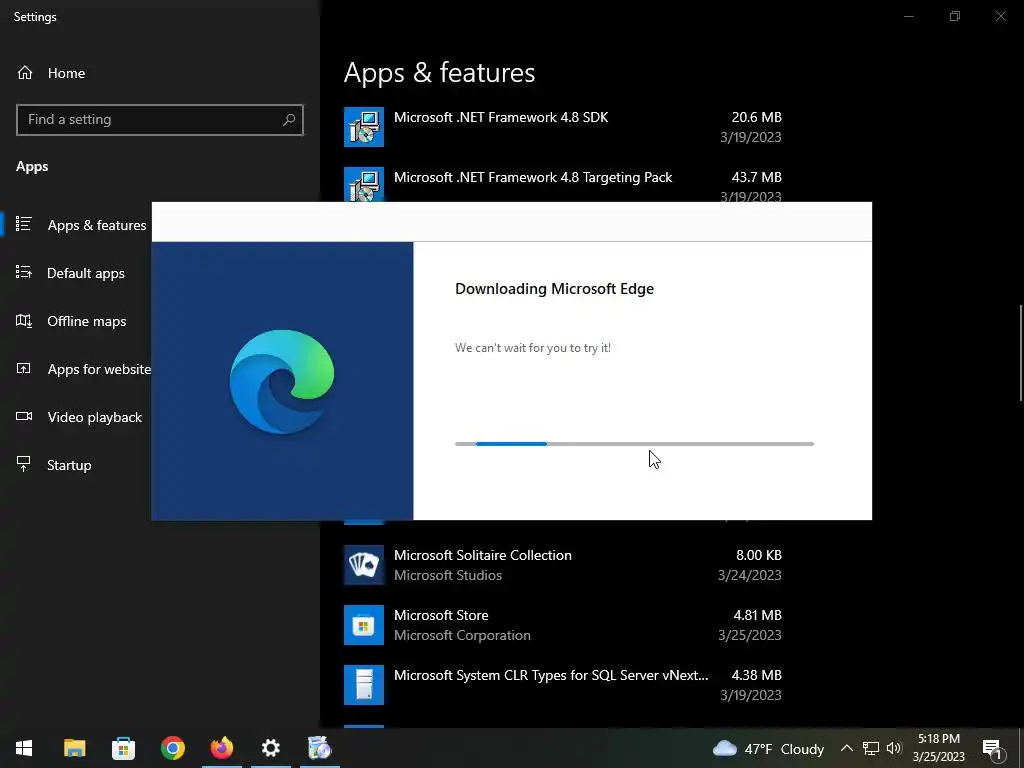Screen dimensions: 1024x768
Task: Open the clock and calendar flyout
Action: click(938, 748)
